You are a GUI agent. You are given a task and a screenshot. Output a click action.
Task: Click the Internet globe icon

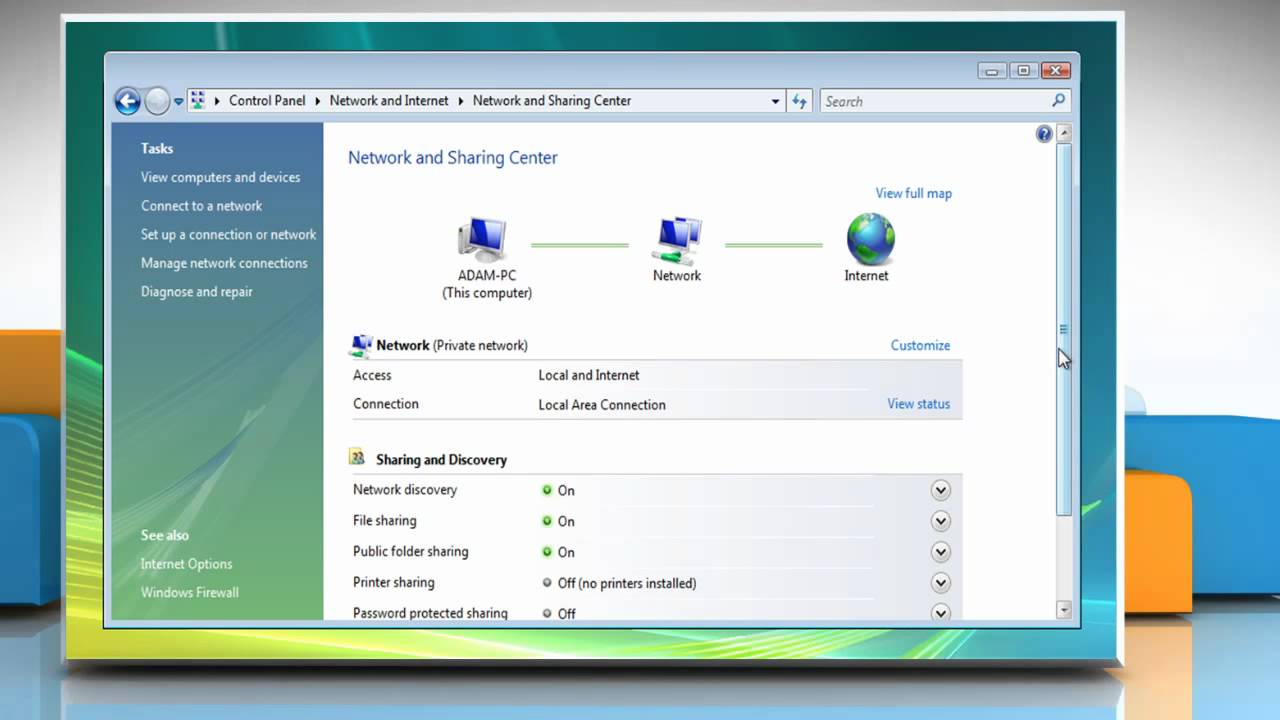(x=870, y=239)
